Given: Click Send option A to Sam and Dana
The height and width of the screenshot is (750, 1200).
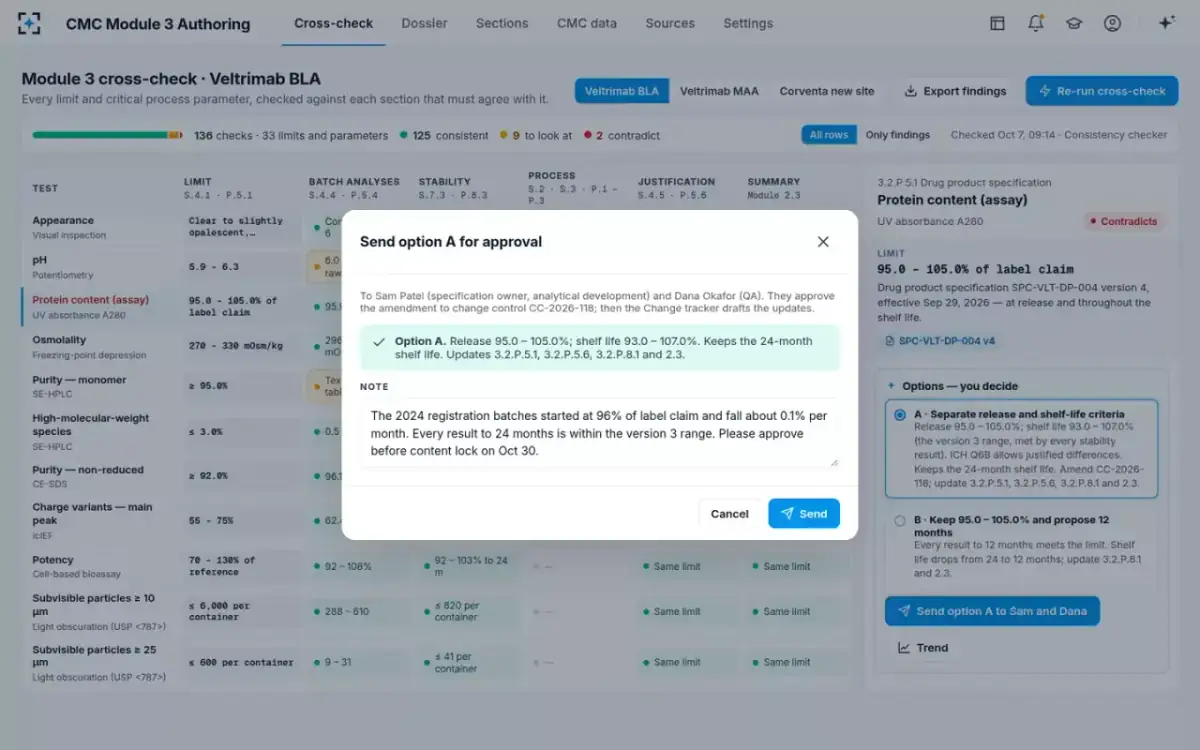Looking at the screenshot, I should 992,611.
